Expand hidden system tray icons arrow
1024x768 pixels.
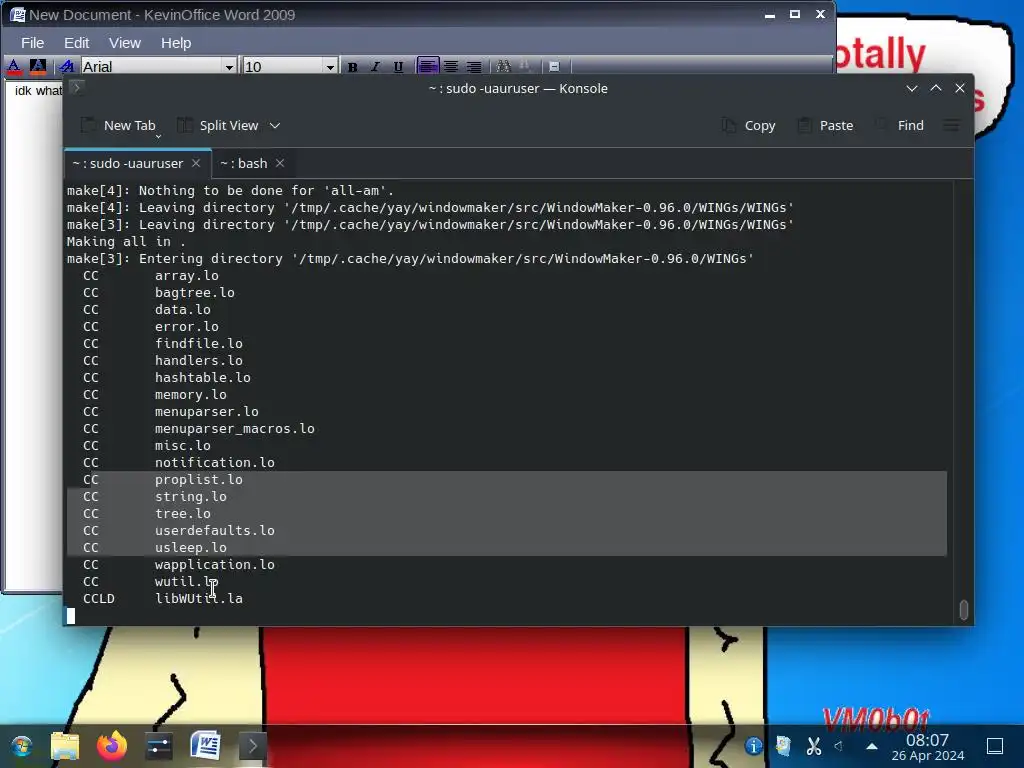click(872, 746)
